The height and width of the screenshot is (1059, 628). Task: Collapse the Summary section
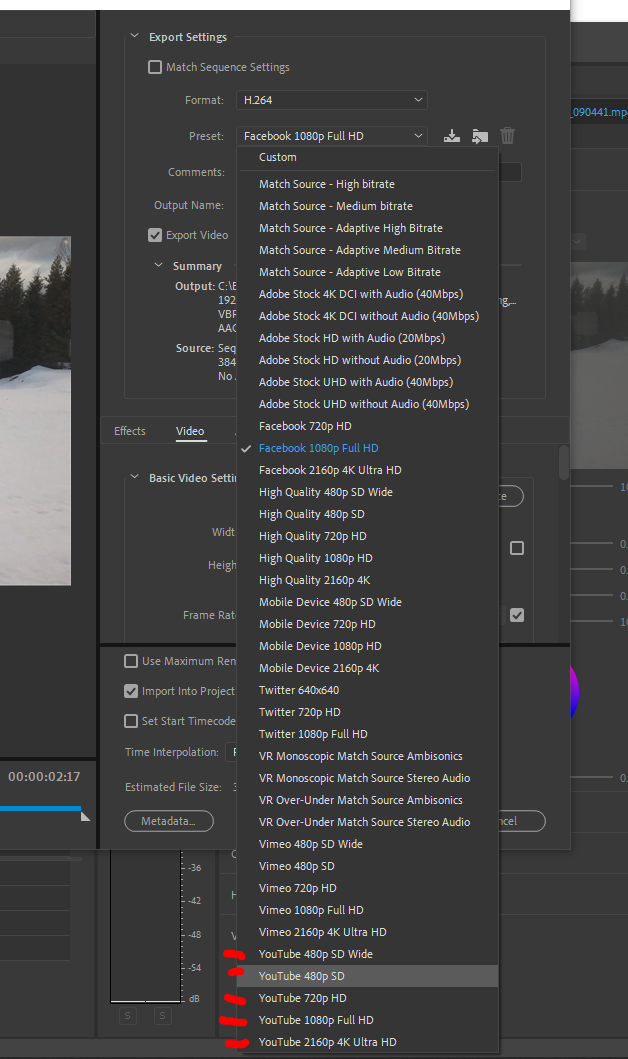coord(158,266)
